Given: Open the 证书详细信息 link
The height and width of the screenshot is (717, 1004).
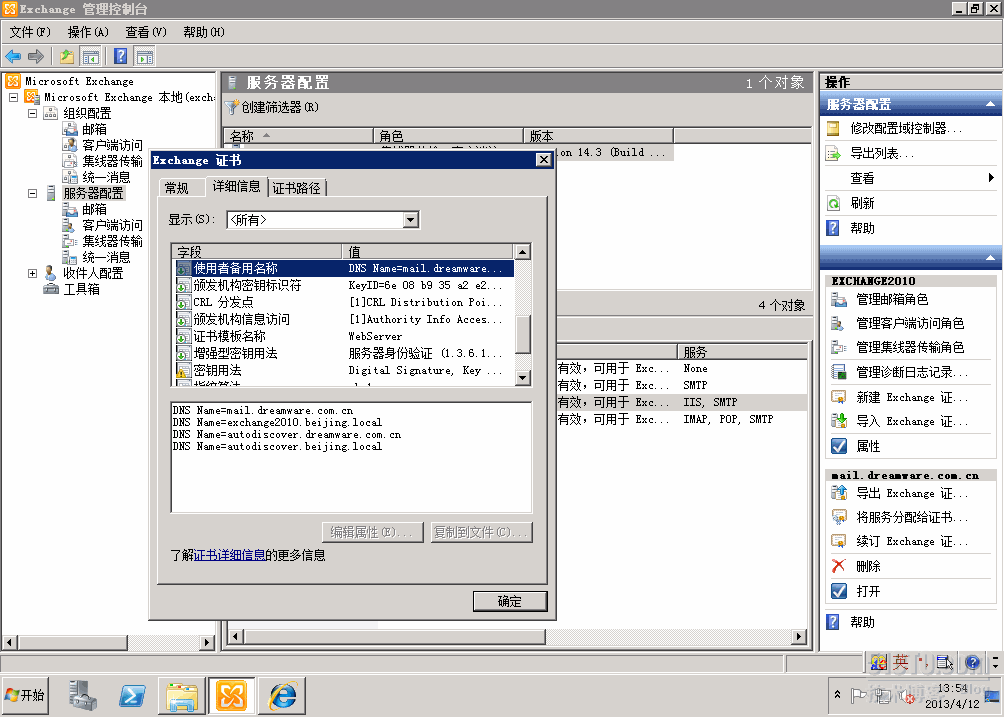Looking at the screenshot, I should pyautogui.click(x=229, y=555).
